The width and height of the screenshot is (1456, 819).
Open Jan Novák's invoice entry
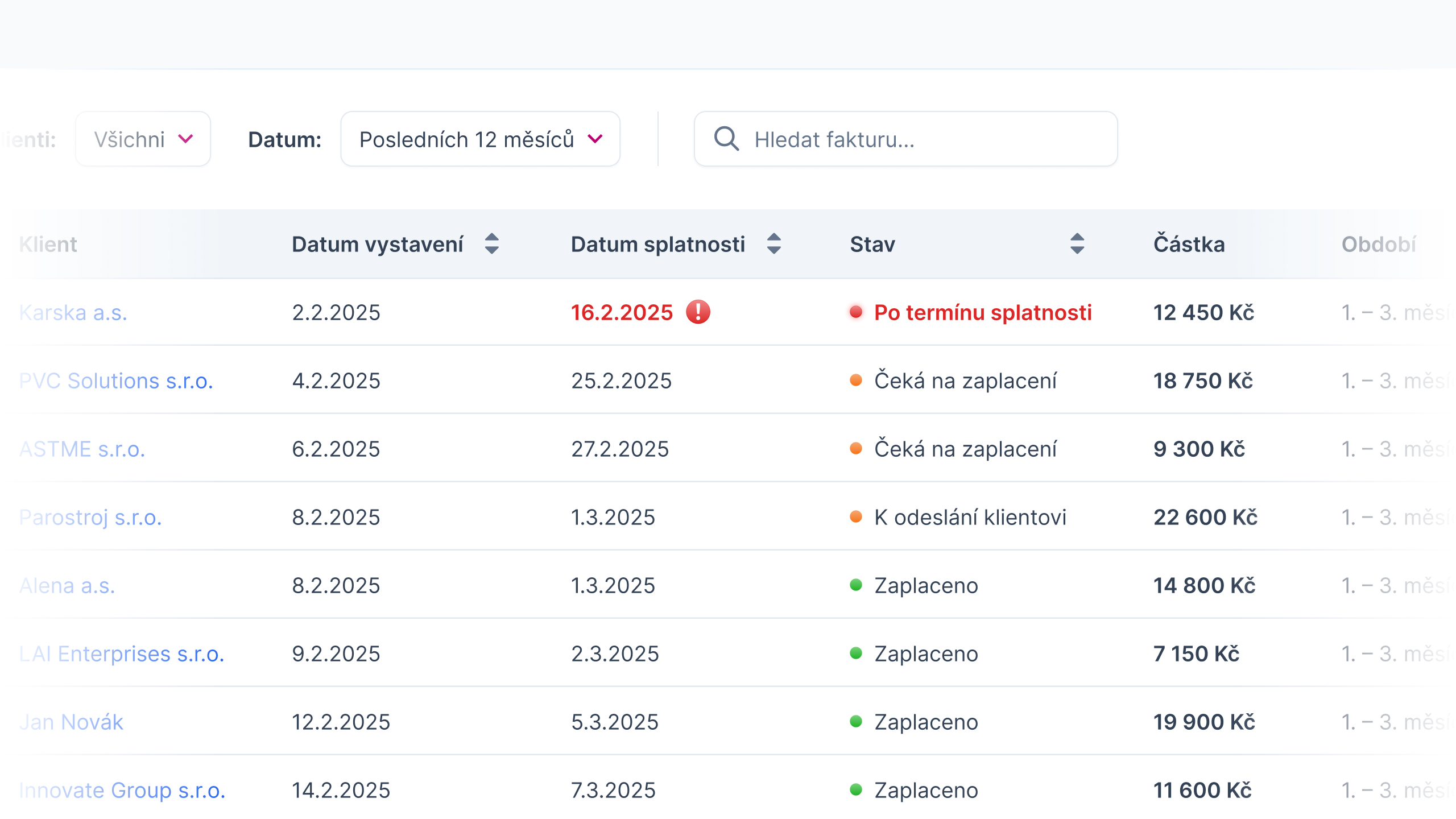71,721
